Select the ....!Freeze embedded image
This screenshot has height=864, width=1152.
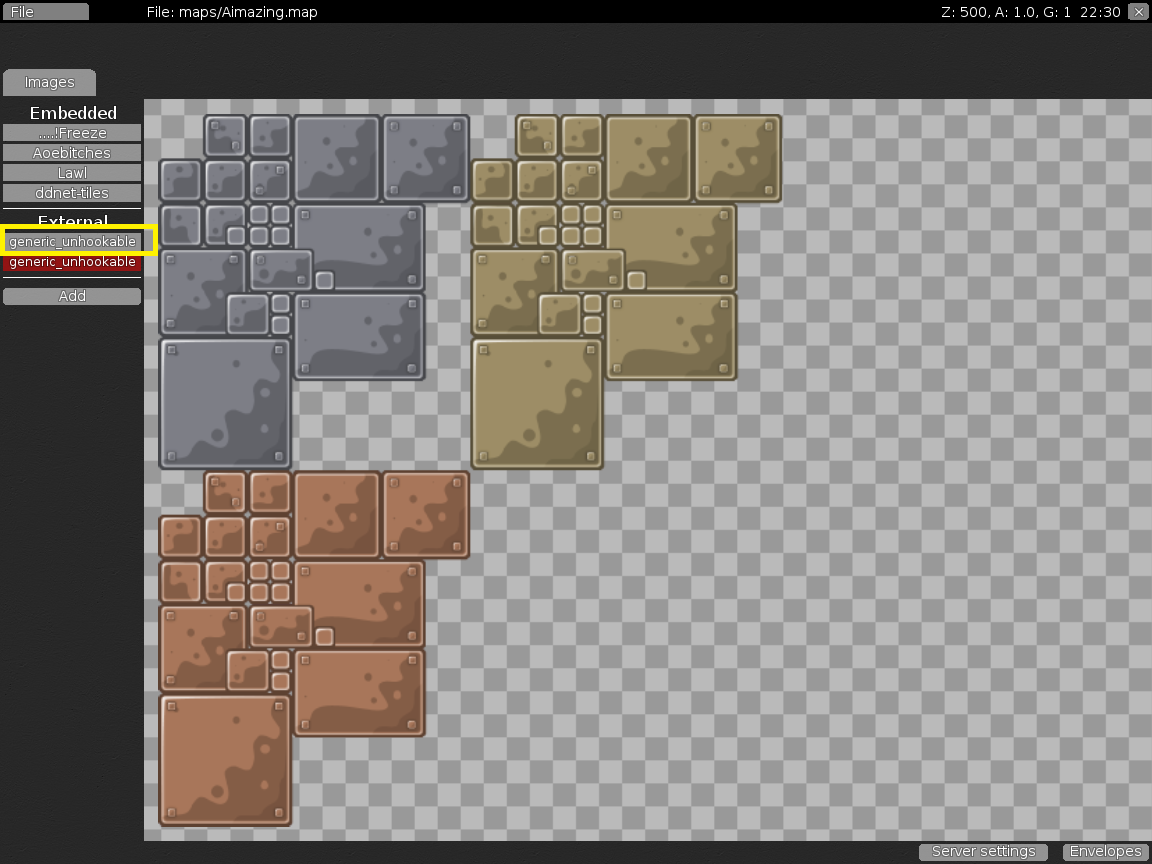click(x=72, y=133)
